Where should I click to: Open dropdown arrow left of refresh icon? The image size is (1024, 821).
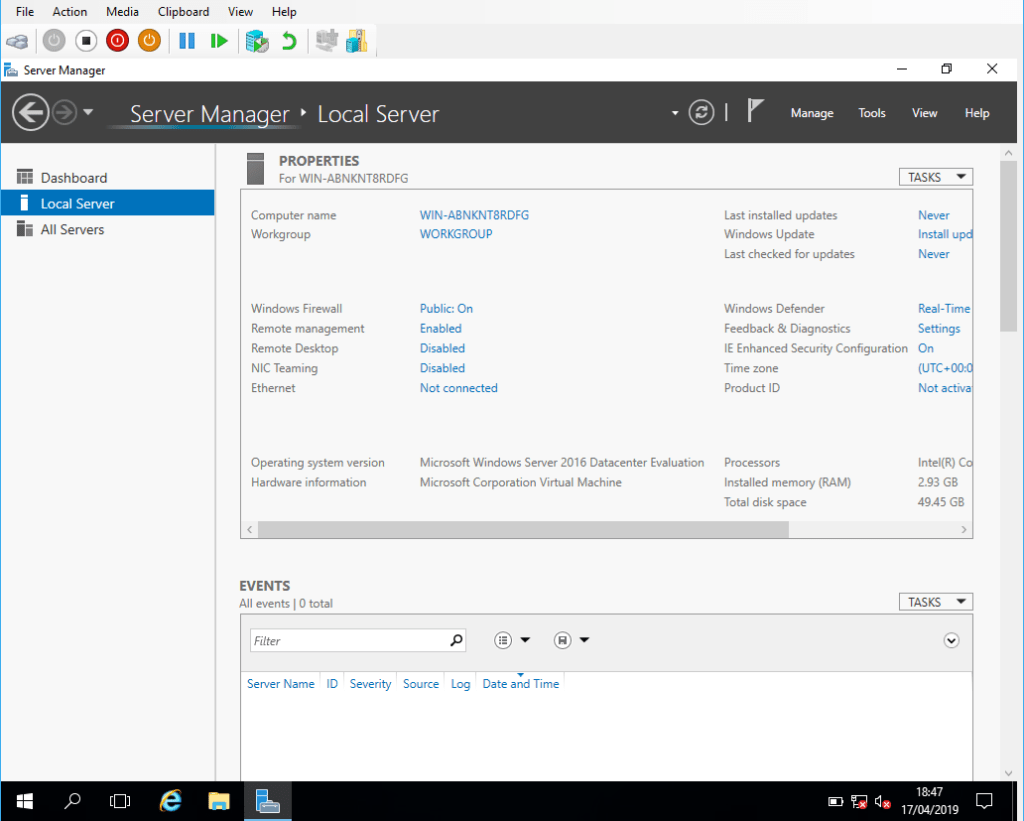tap(675, 113)
